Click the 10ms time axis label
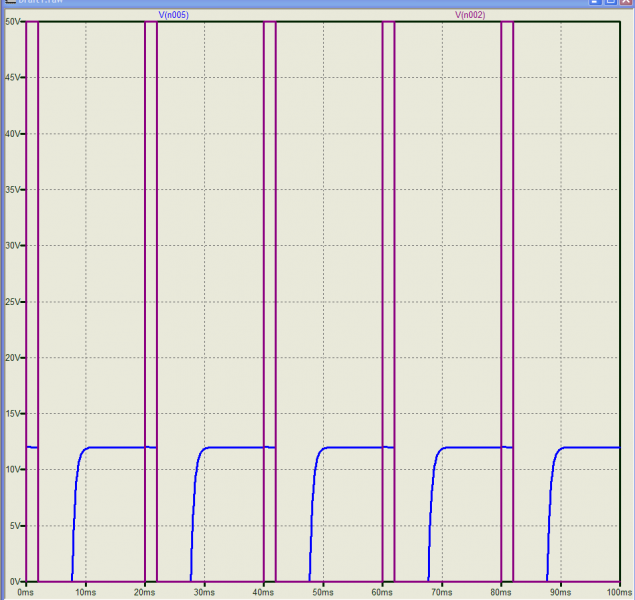635x600 pixels. point(86,592)
